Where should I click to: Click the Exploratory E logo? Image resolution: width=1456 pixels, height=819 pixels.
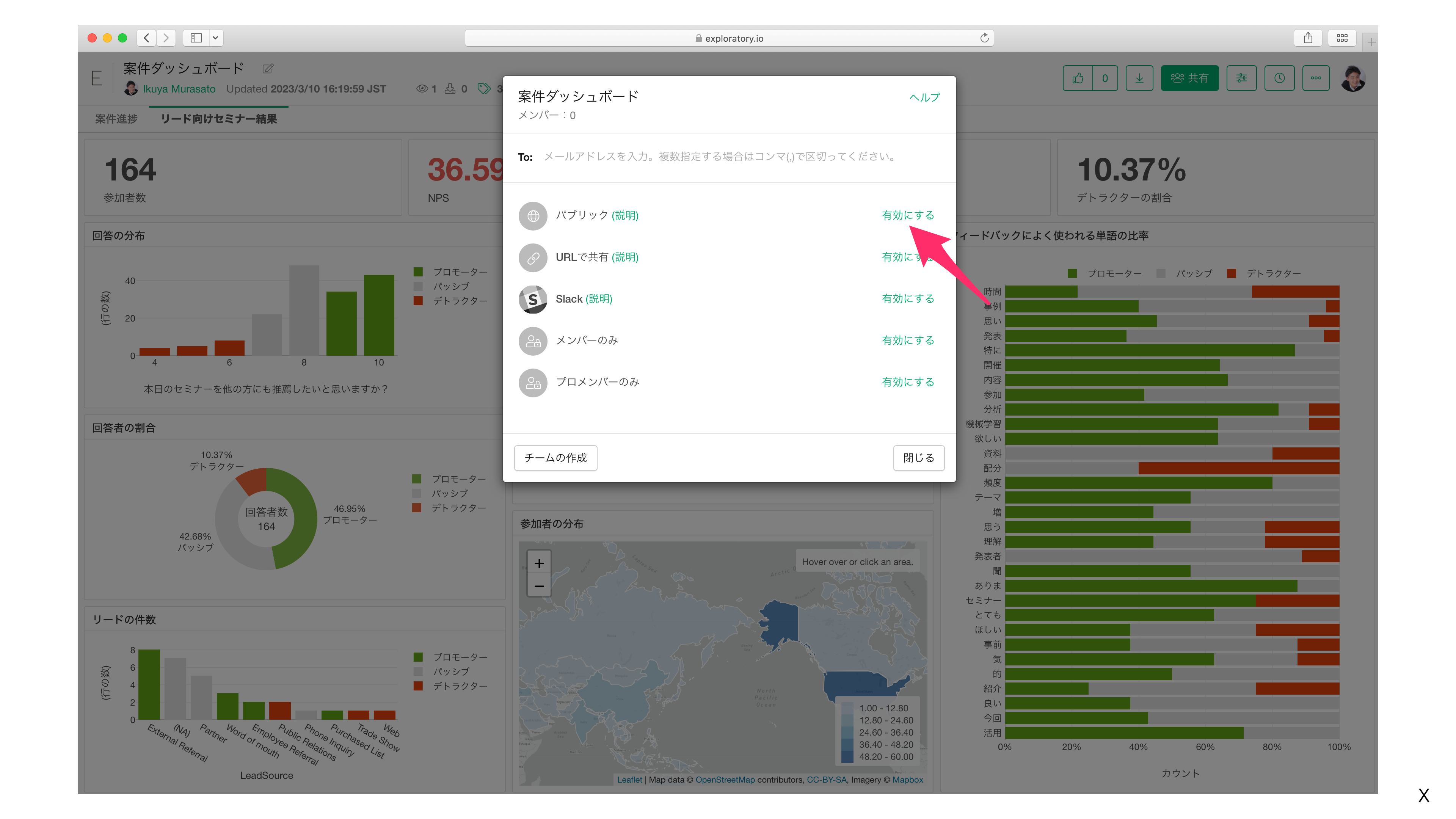pyautogui.click(x=97, y=78)
